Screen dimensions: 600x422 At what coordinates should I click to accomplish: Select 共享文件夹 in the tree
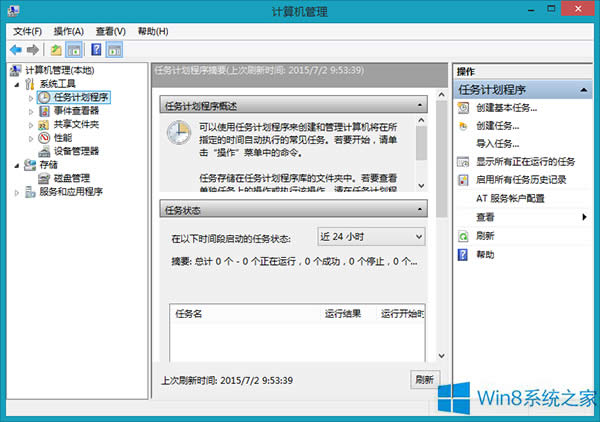tap(76, 124)
